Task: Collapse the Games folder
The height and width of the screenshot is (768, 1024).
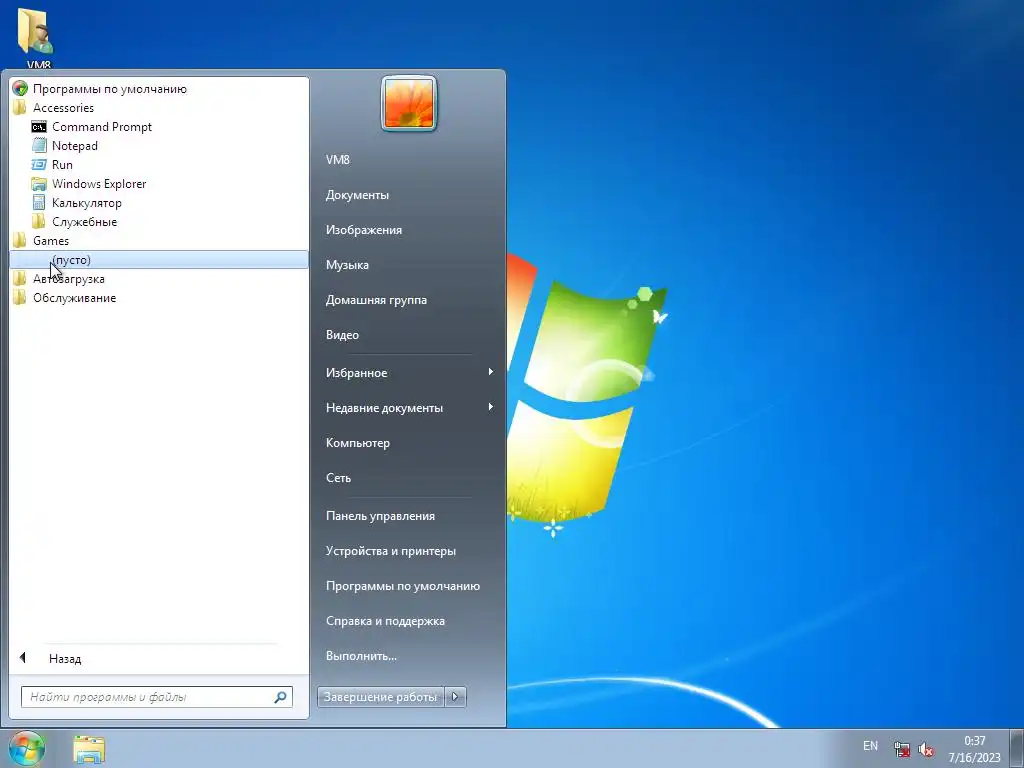Action: pos(51,240)
